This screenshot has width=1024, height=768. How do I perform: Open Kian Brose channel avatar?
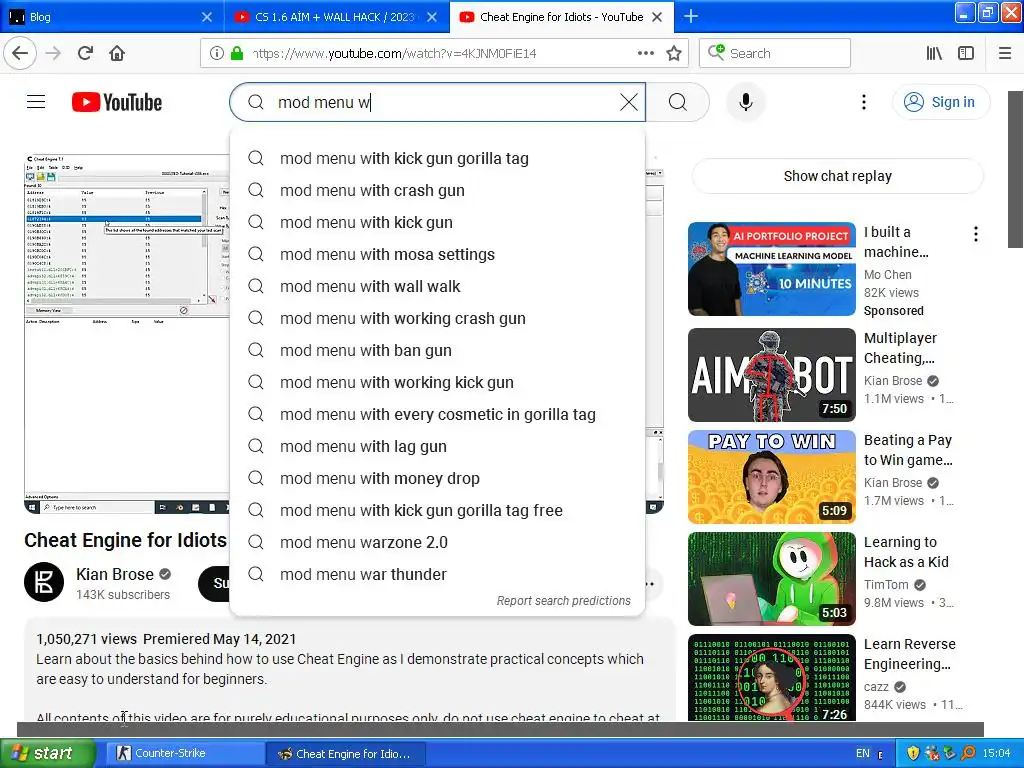pyautogui.click(x=44, y=581)
